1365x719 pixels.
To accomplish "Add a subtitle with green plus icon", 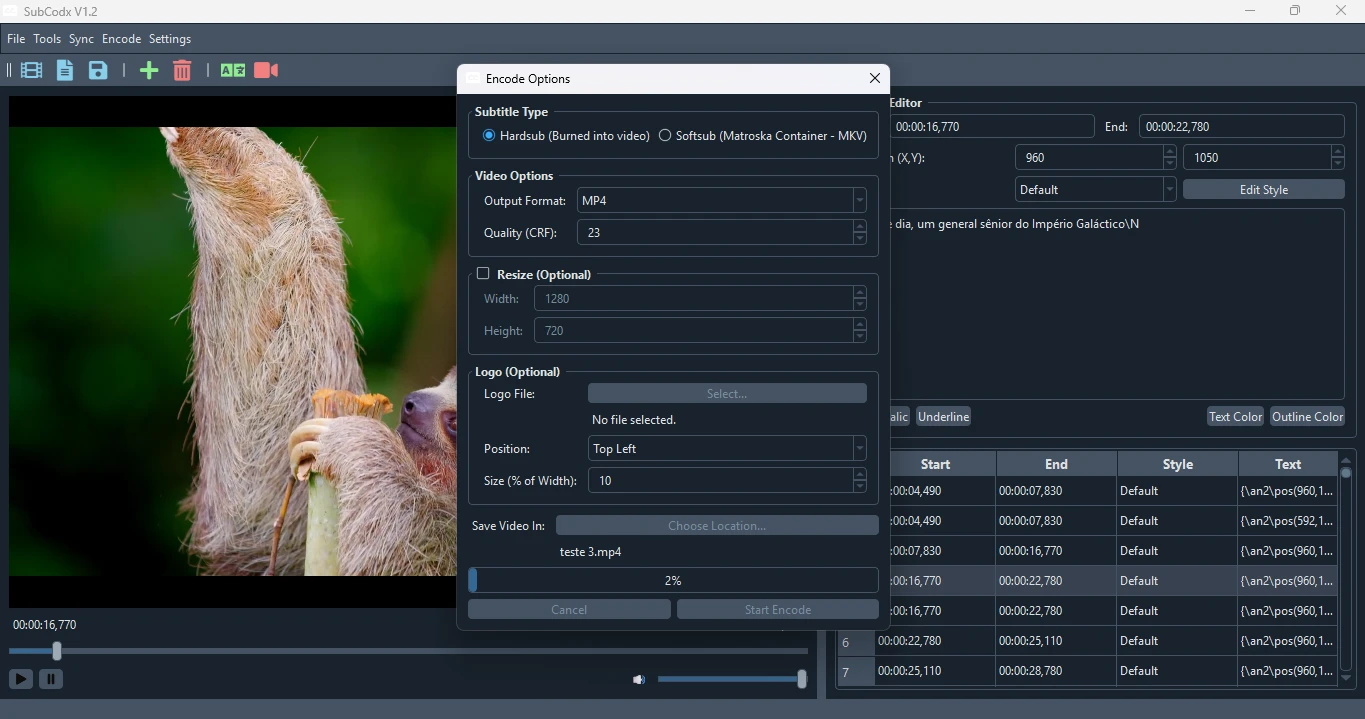I will [x=149, y=70].
